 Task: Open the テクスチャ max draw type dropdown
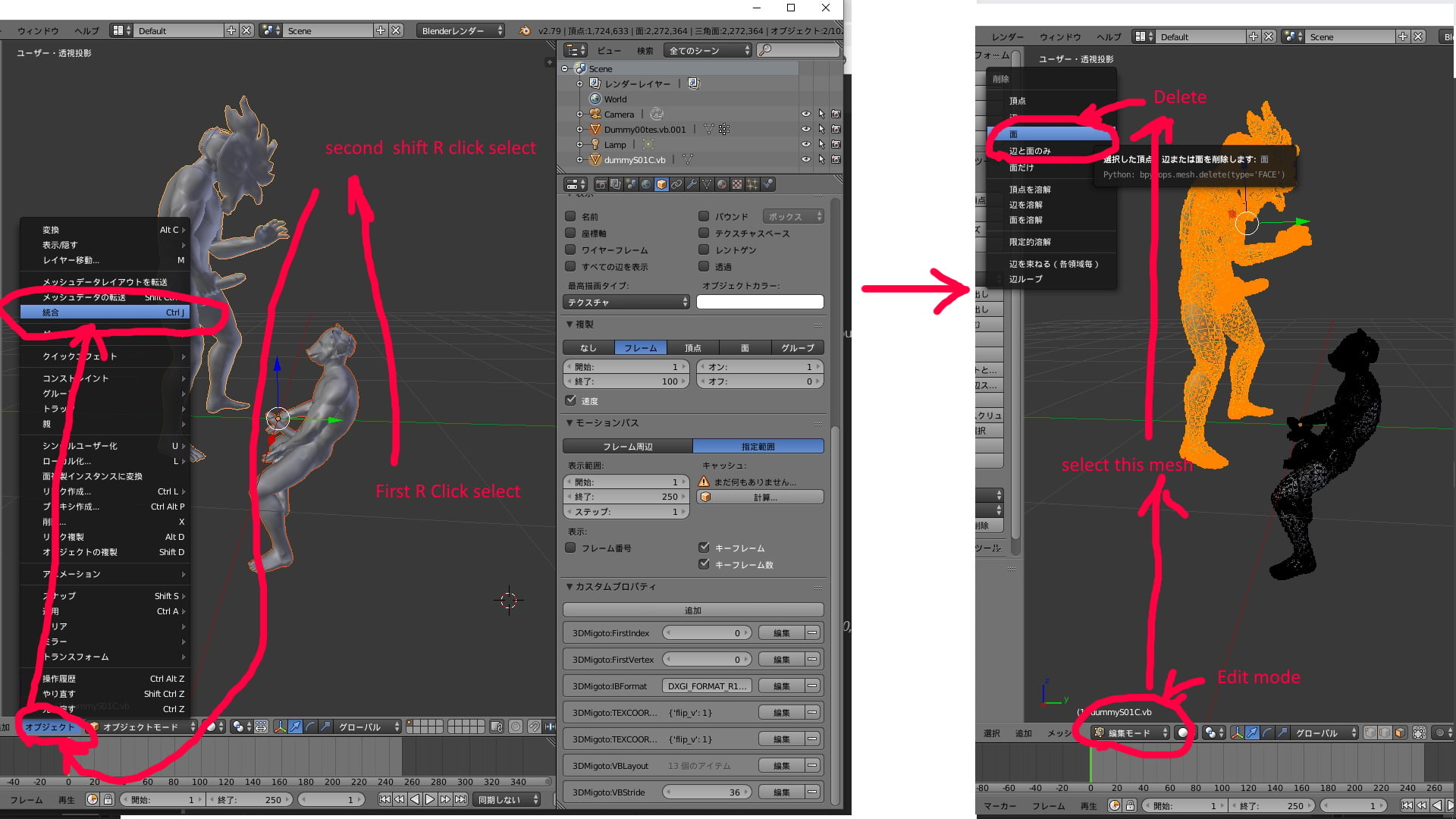pyautogui.click(x=626, y=302)
